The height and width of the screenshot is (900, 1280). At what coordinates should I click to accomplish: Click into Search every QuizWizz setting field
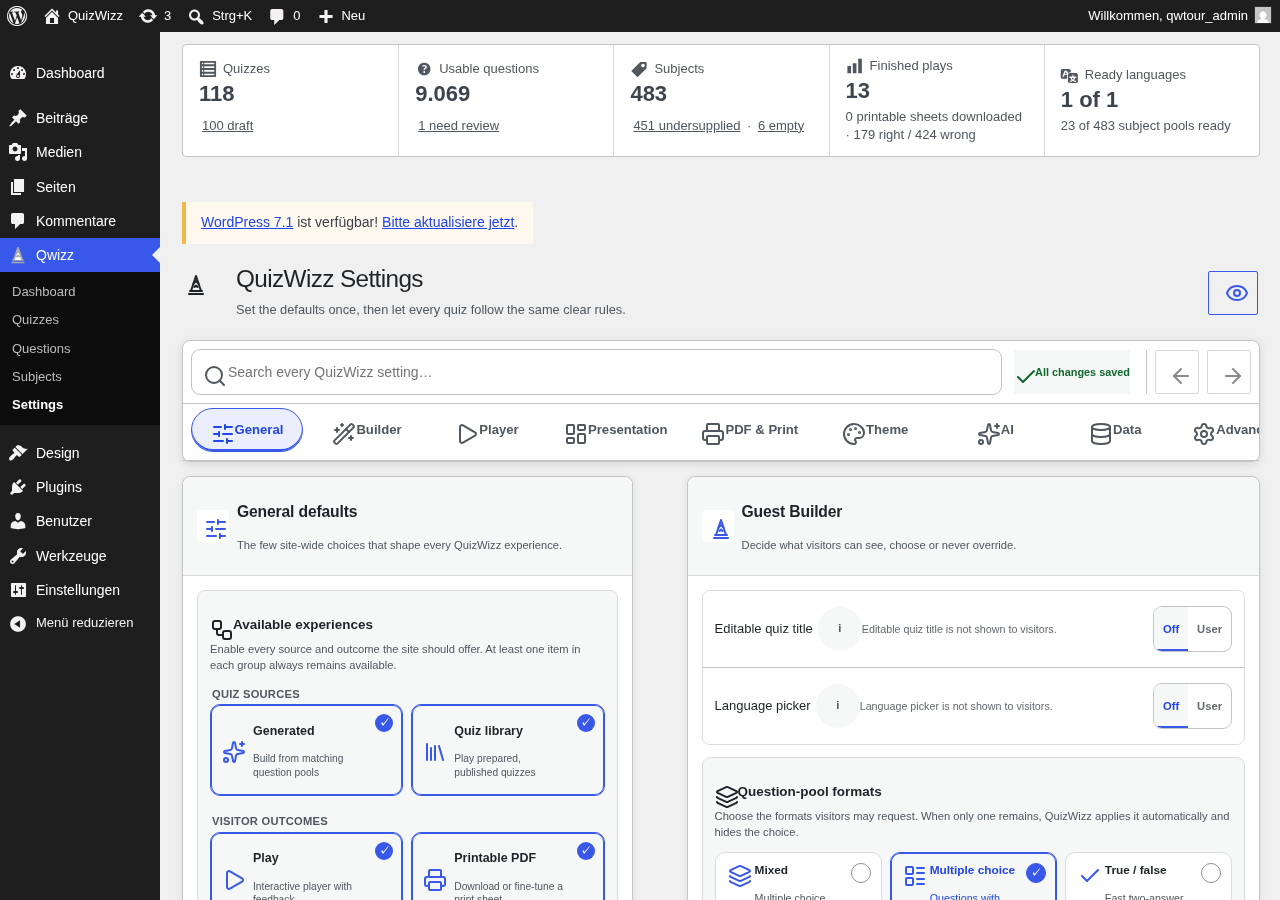pyautogui.click(x=596, y=372)
